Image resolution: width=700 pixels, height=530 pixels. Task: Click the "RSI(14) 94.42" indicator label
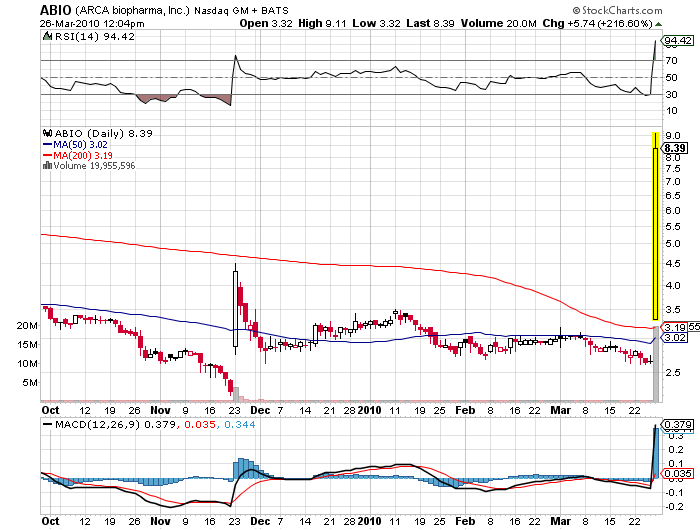pos(95,37)
